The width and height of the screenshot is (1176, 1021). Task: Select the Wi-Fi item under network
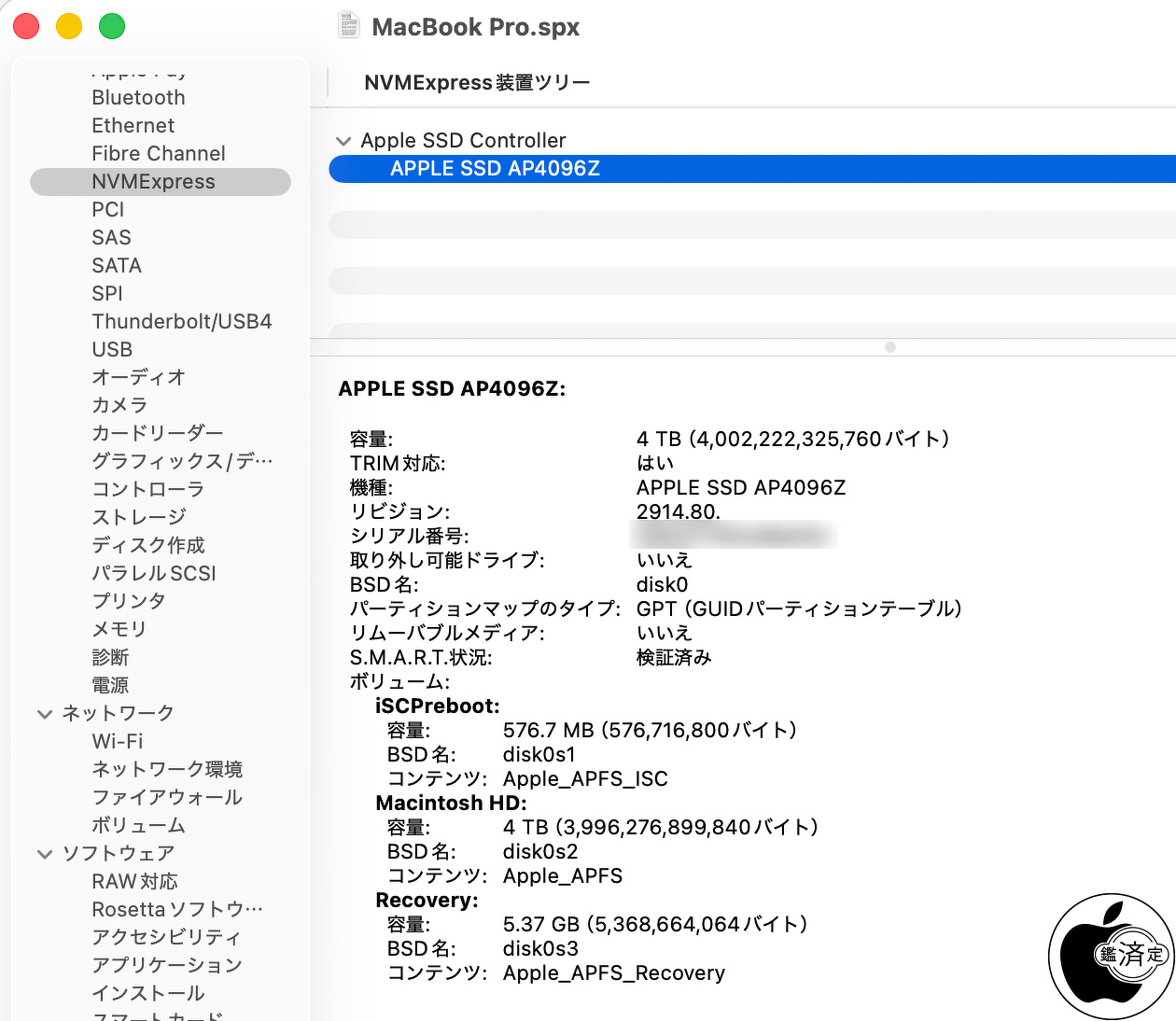(x=118, y=742)
